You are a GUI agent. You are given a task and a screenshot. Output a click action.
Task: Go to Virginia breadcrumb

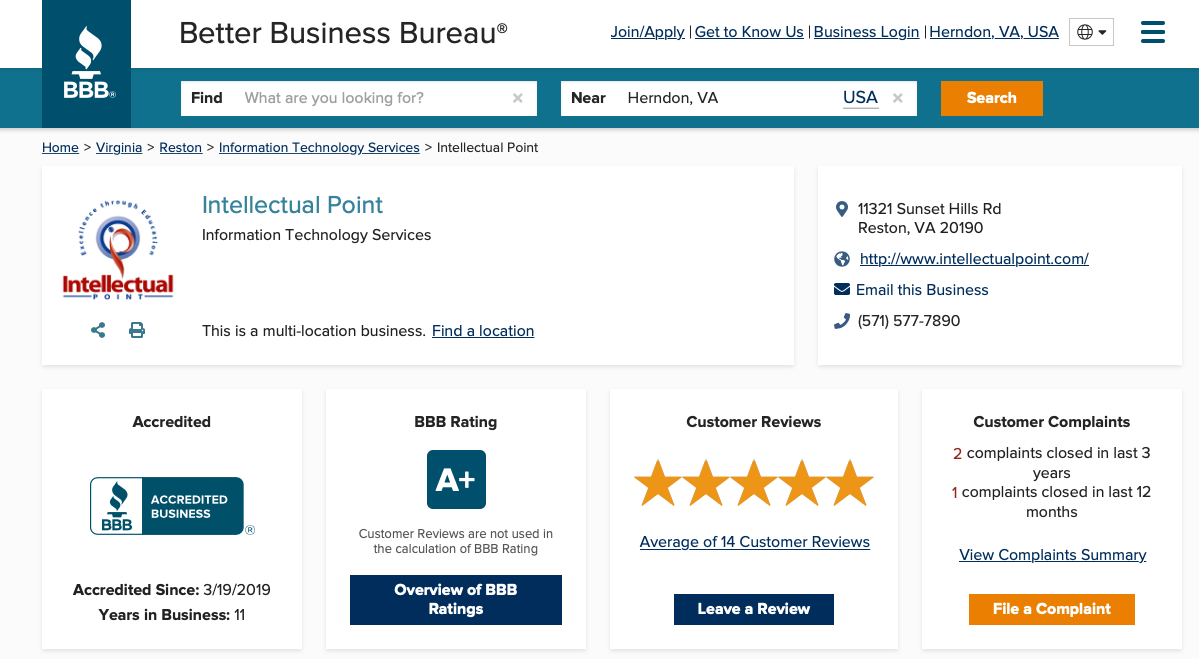click(x=119, y=148)
